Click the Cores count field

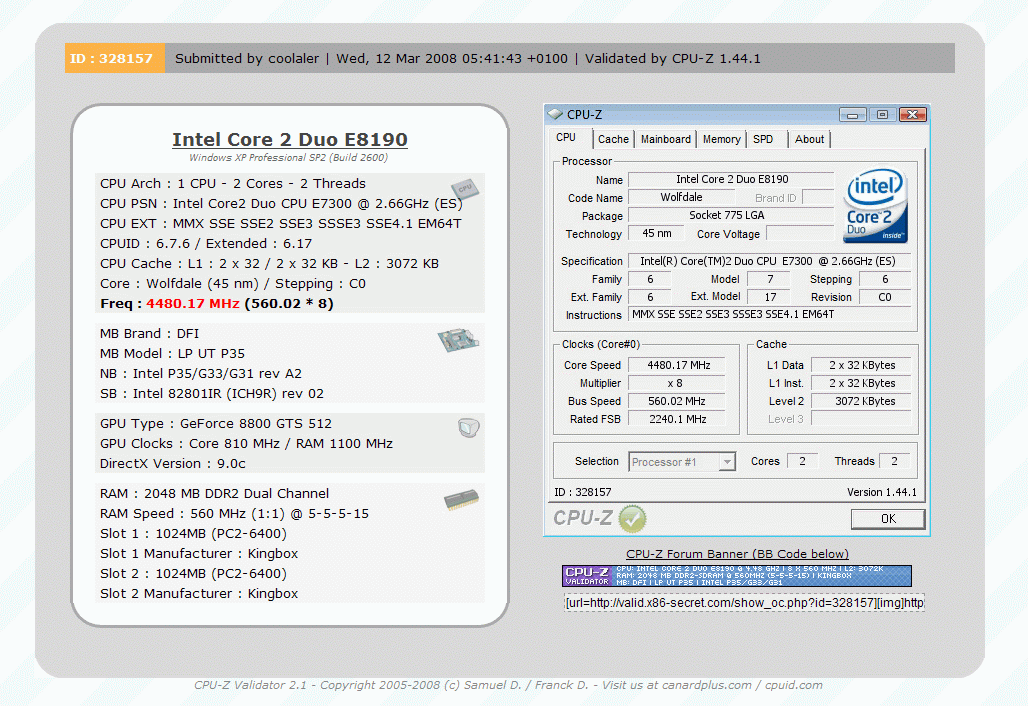[x=802, y=461]
